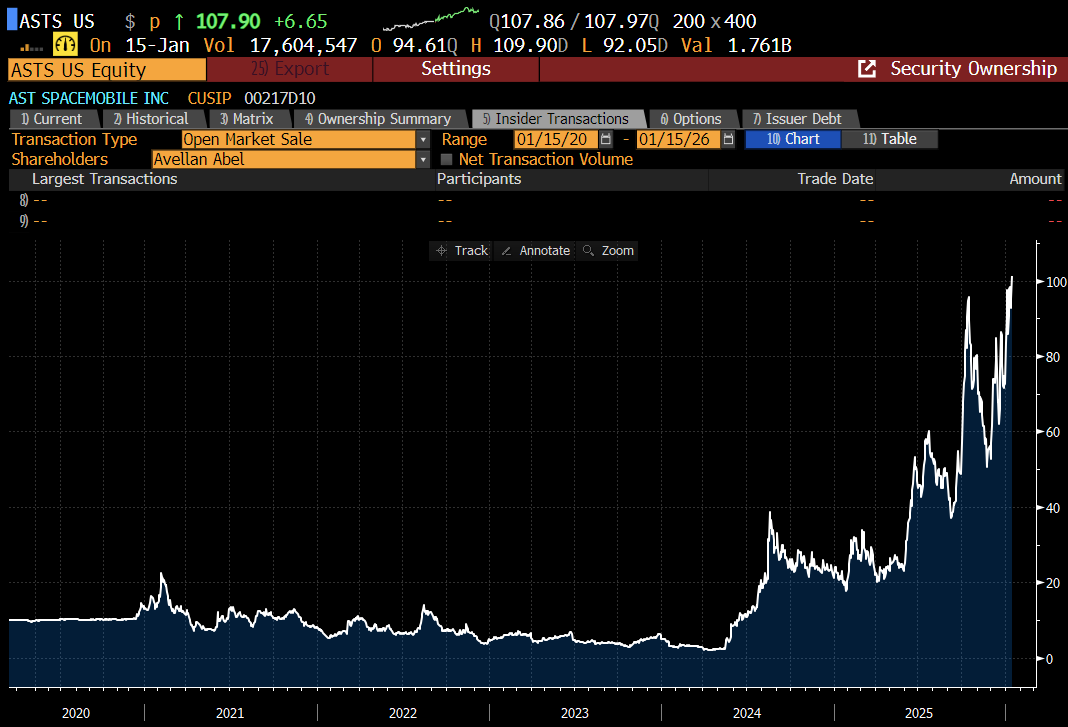Click the AST SPACEMOBILE INC company name
The width and height of the screenshot is (1068, 727).
tap(89, 99)
